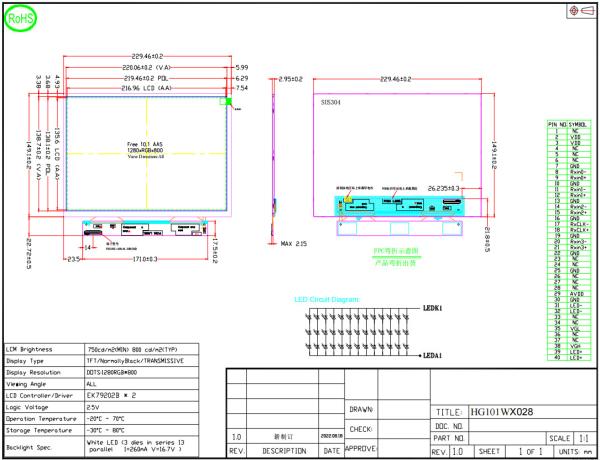Click the green RoHS logo

pos(21,18)
